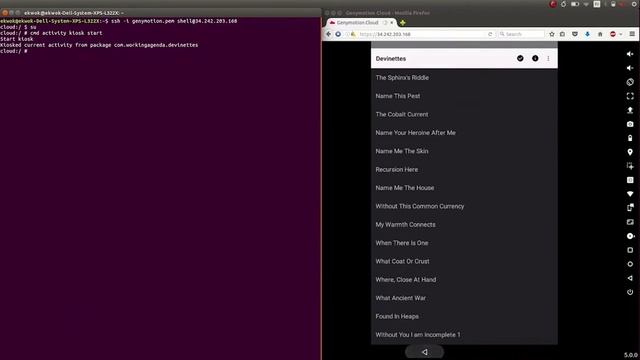The height and width of the screenshot is (360, 640).
Task: Open Firefox downloads arrow
Action: 587,34
